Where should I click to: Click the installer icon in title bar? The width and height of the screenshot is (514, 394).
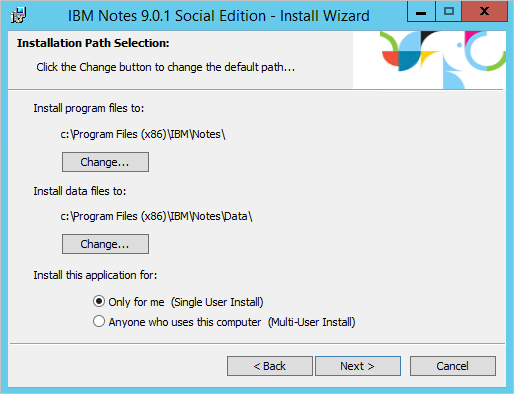click(x=18, y=15)
